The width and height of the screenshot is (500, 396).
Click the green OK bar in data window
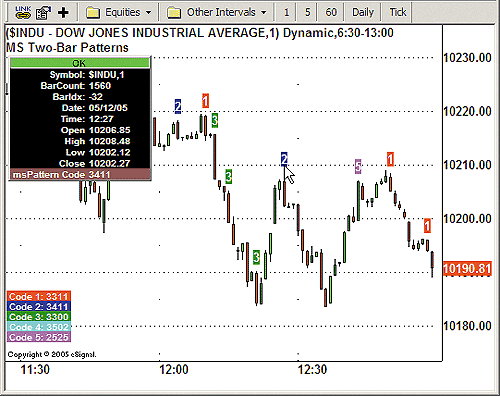(80, 63)
